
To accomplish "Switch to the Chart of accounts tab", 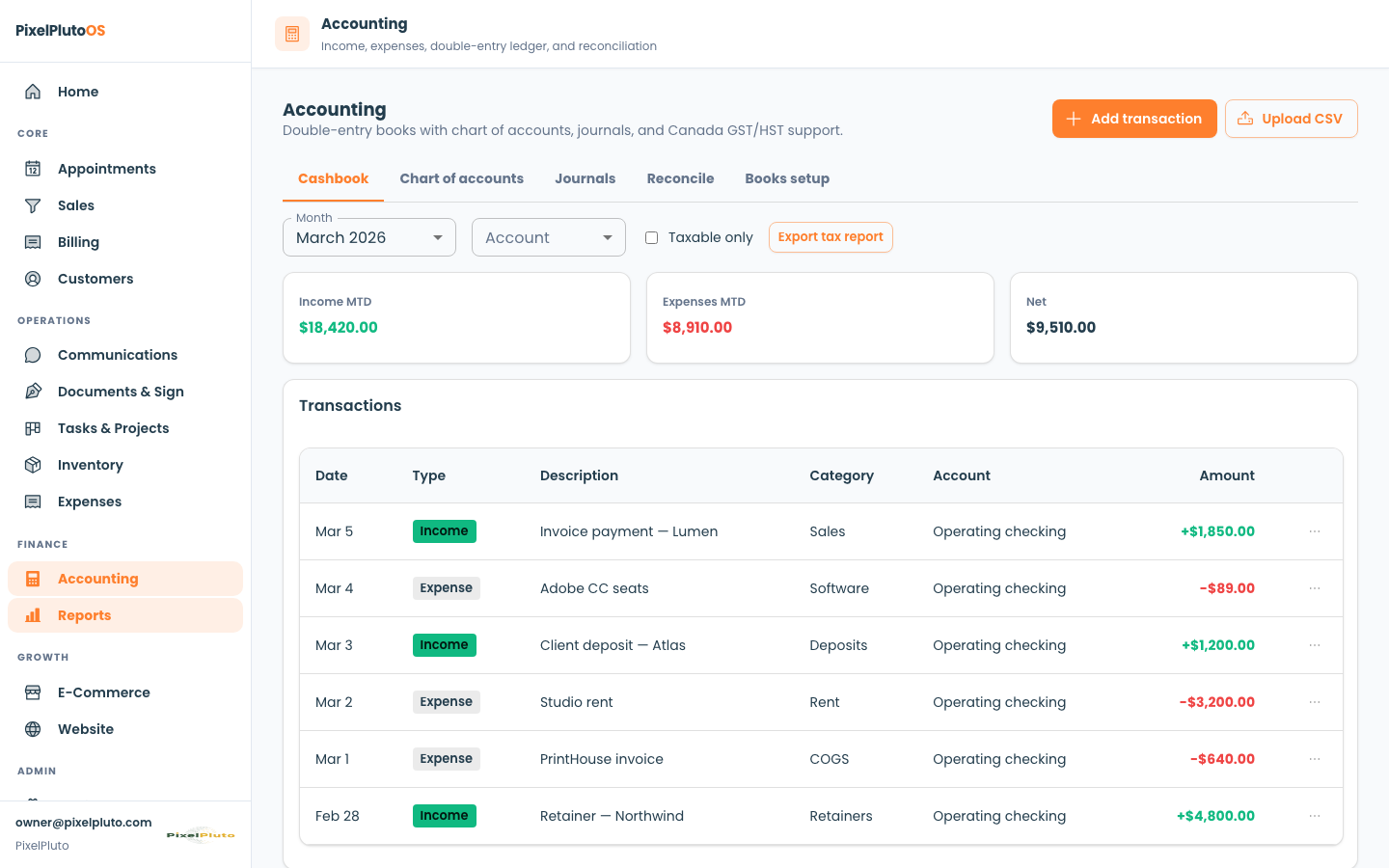I will 462,178.
